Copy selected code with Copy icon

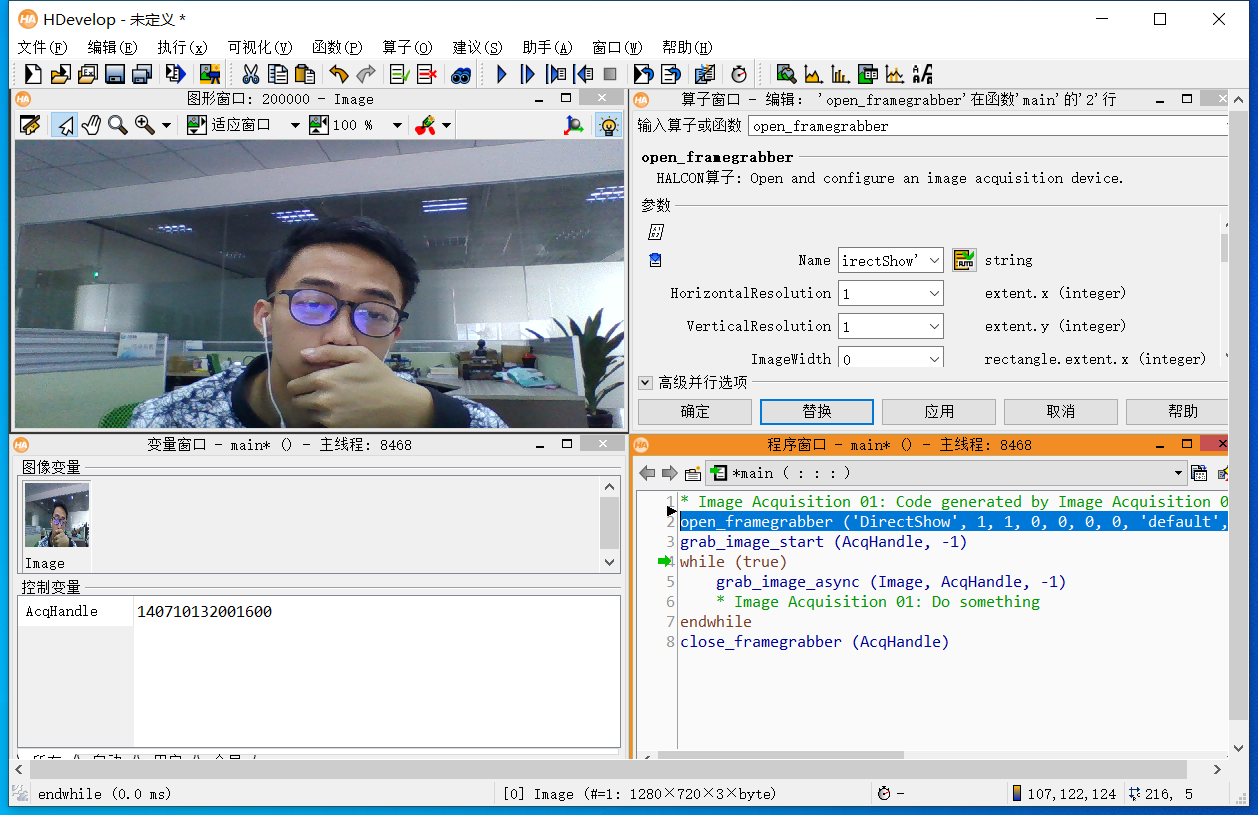tap(277, 73)
